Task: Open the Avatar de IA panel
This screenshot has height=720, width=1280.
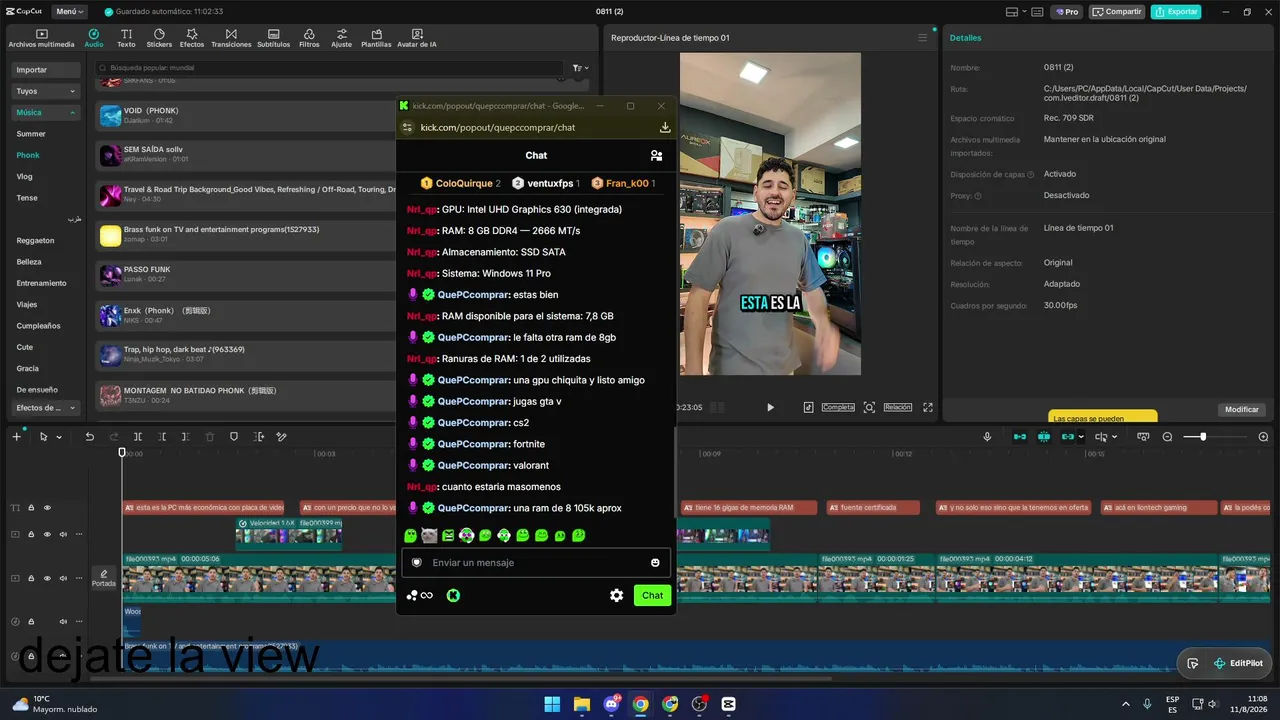Action: point(417,38)
